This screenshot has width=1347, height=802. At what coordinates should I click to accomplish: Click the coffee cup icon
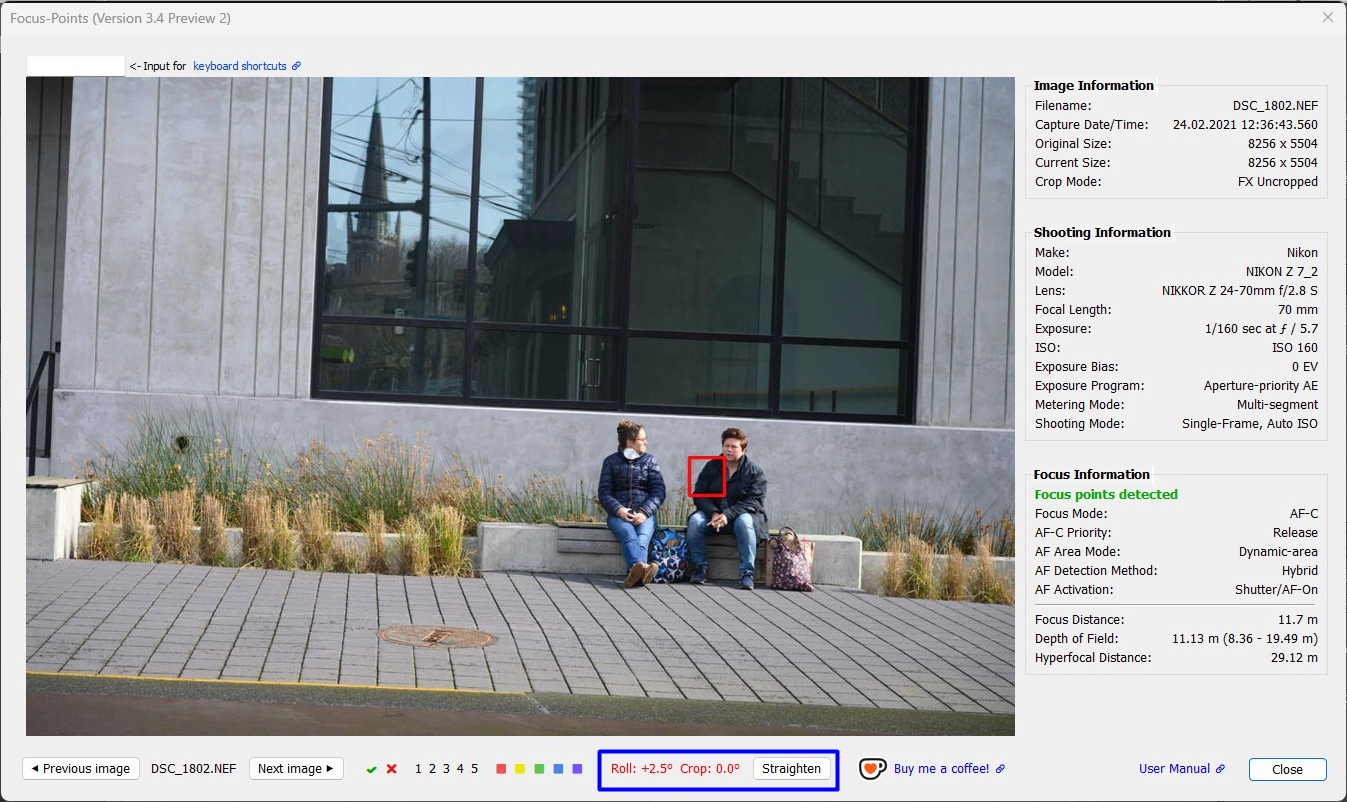pyautogui.click(x=872, y=769)
